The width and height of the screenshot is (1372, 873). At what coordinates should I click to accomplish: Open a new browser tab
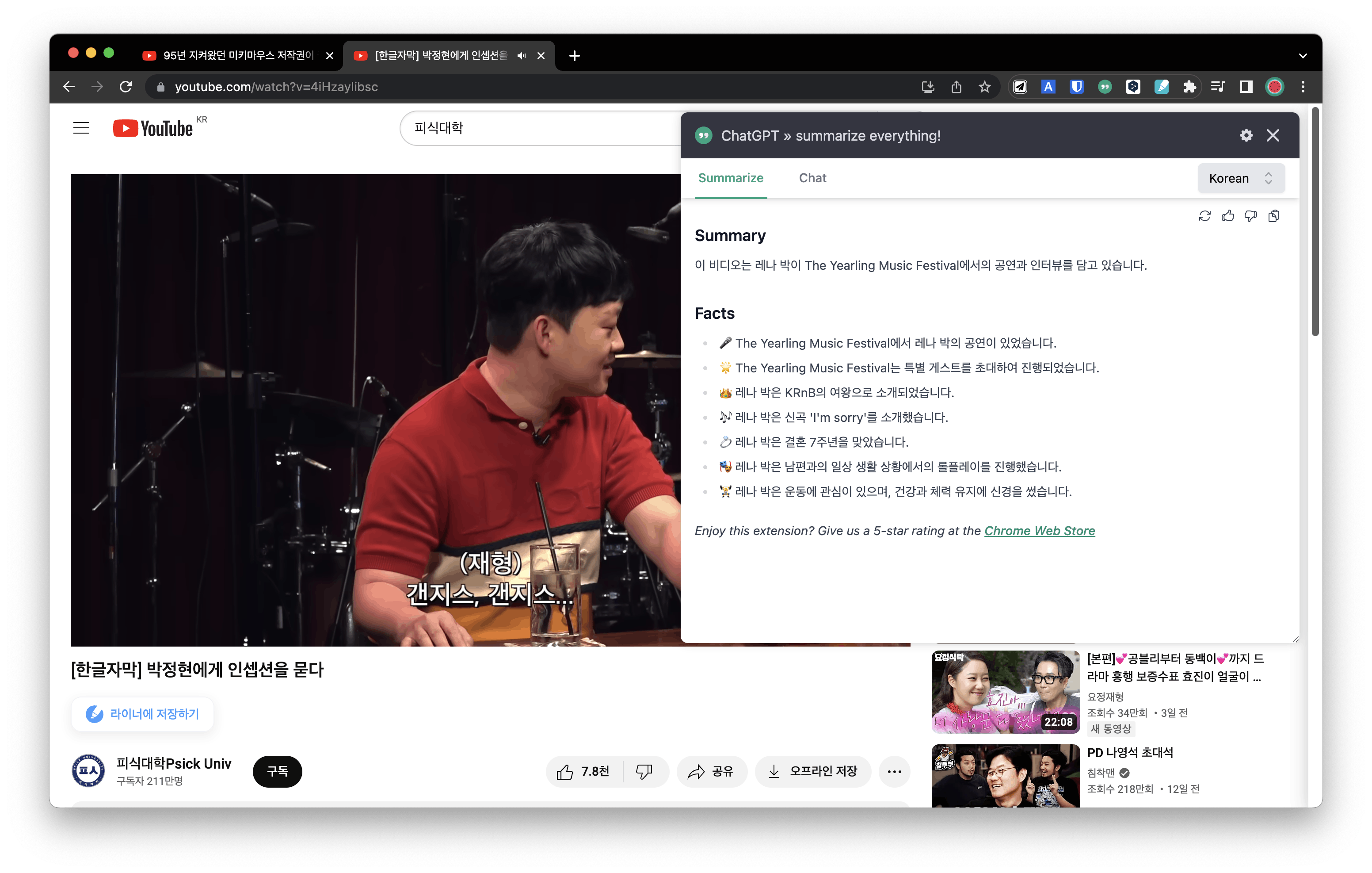(574, 55)
